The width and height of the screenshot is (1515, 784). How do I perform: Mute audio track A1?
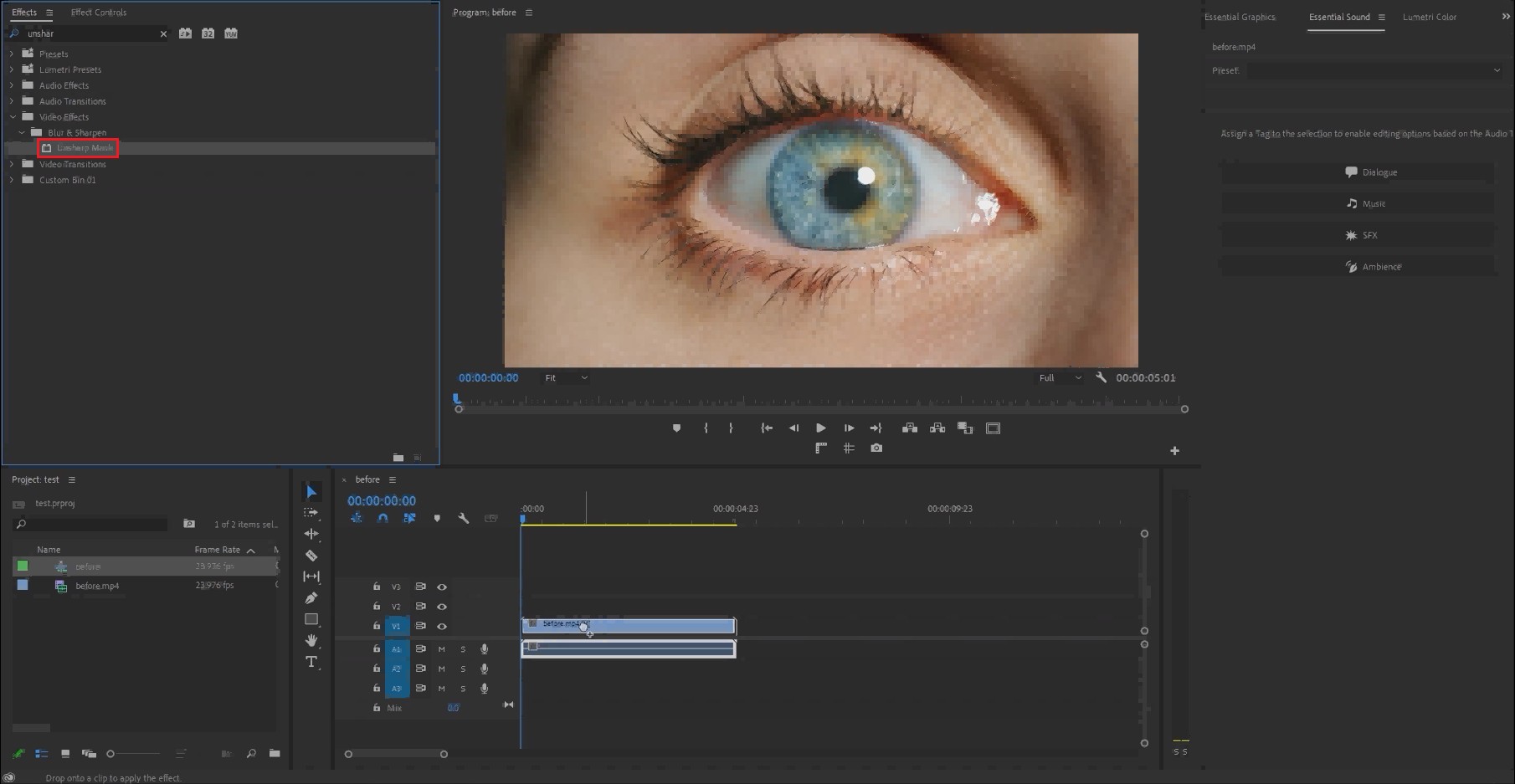pos(442,649)
